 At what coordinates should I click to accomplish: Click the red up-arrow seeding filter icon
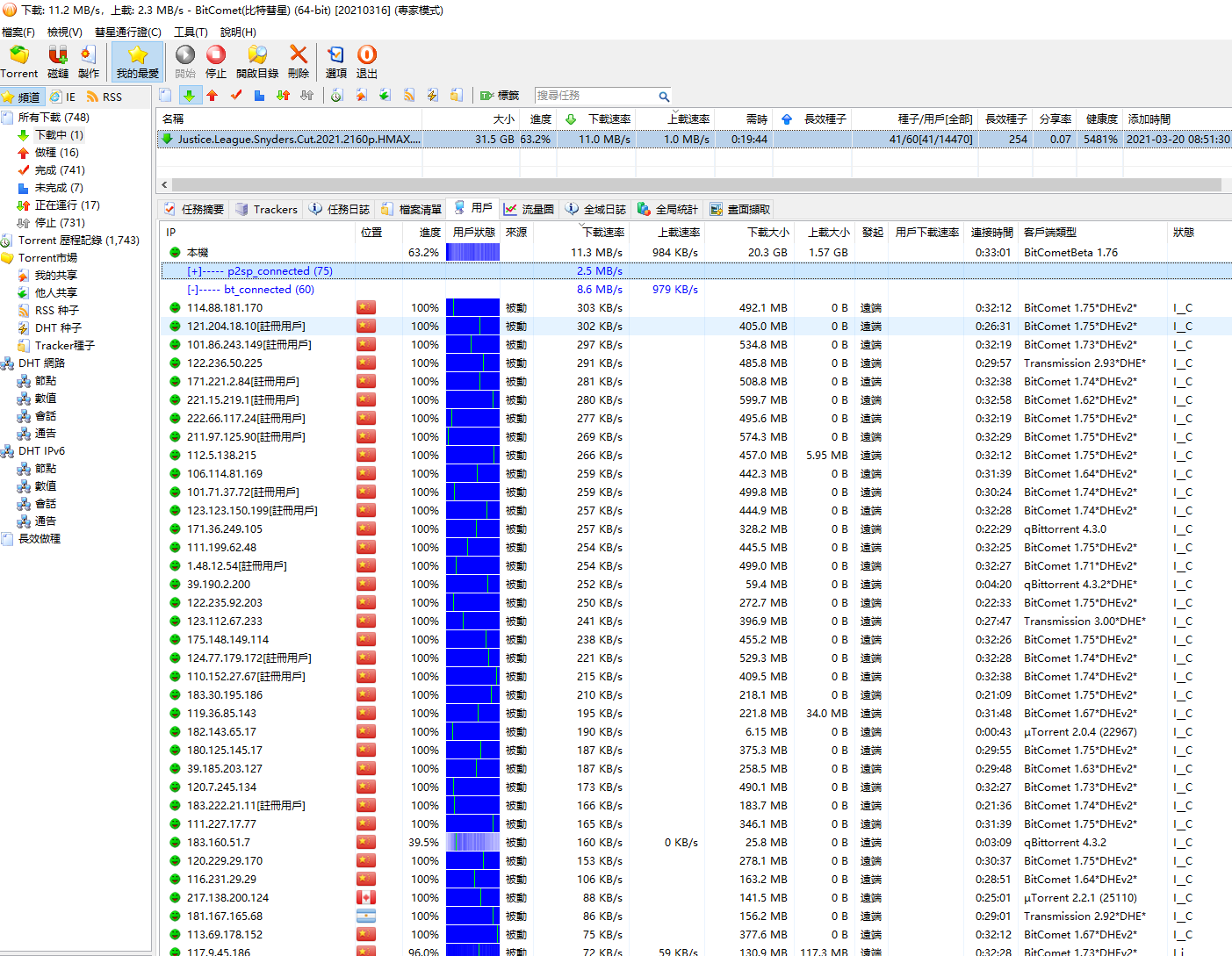[213, 96]
